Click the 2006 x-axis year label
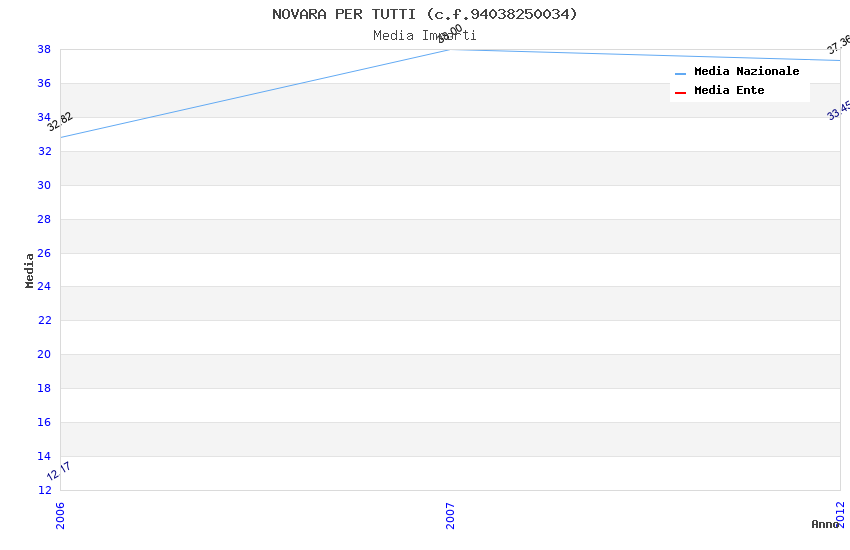Screen dimensions: 850x550 point(60,515)
